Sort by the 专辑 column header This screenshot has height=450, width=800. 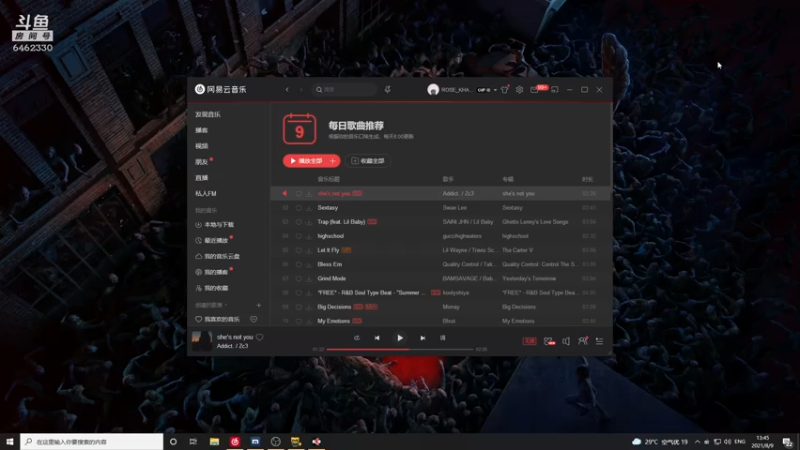pos(508,179)
